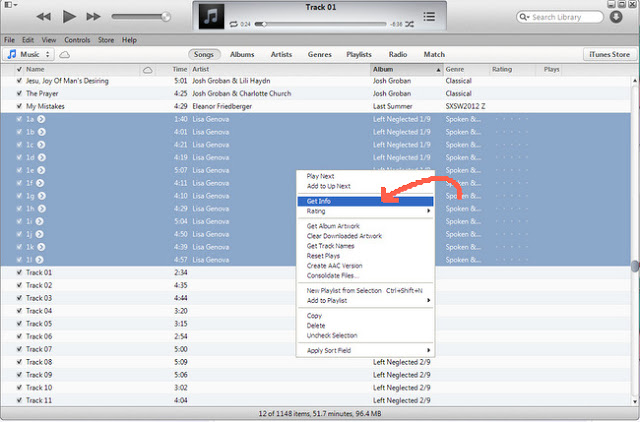Click the arrow icon next to 1e
Image resolution: width=640 pixels, height=422 pixels.
pos(41,170)
